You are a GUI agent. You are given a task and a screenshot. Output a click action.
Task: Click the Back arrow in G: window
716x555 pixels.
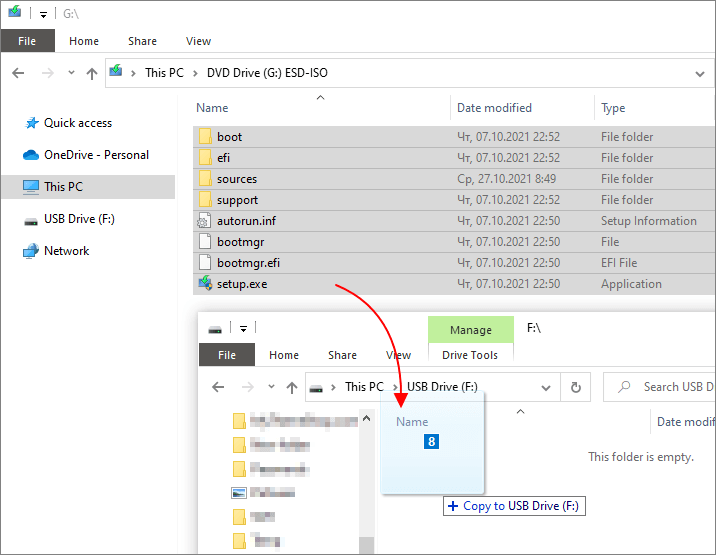(18, 73)
